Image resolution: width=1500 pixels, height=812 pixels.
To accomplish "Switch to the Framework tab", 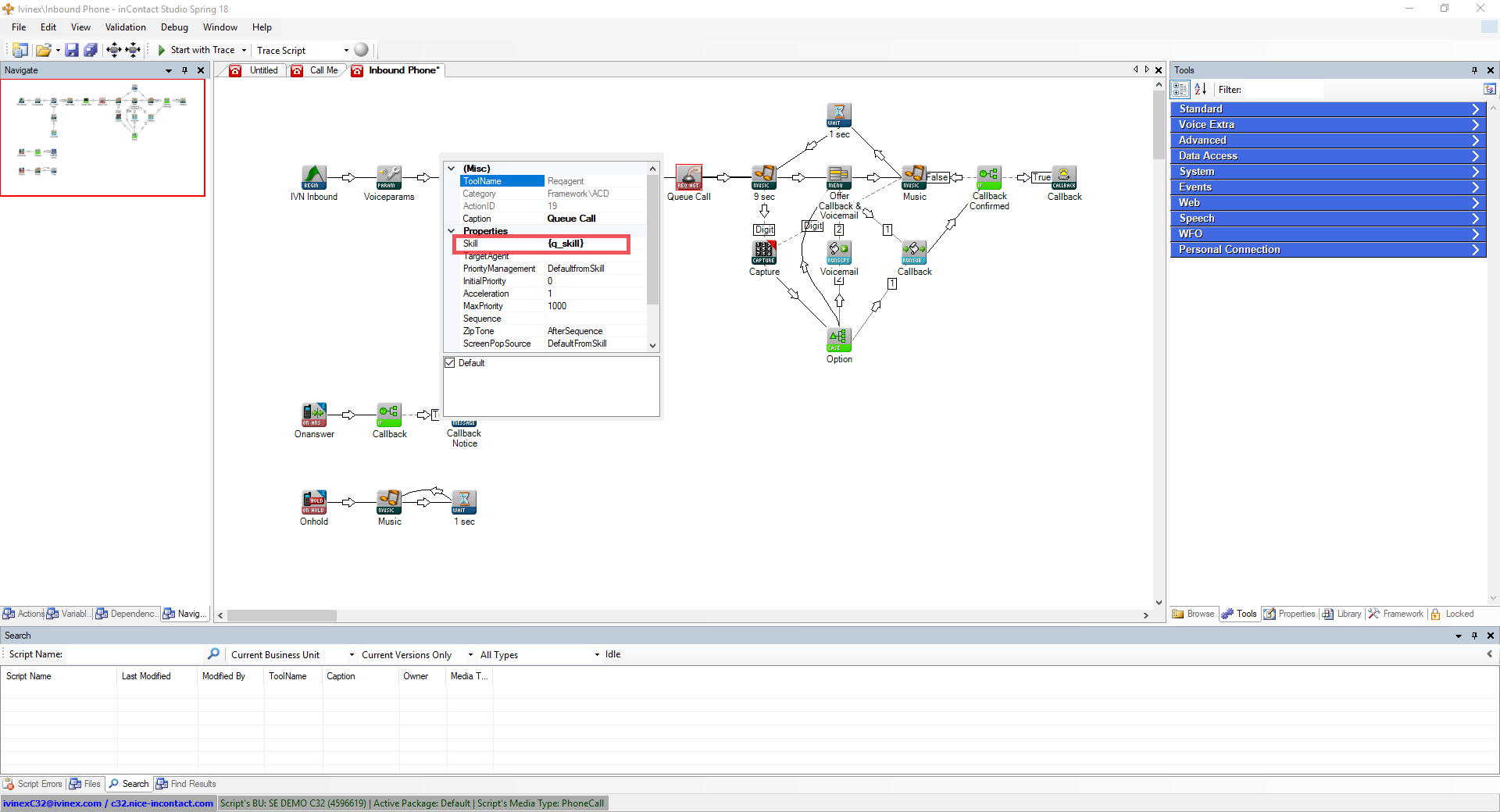I will [1395, 614].
